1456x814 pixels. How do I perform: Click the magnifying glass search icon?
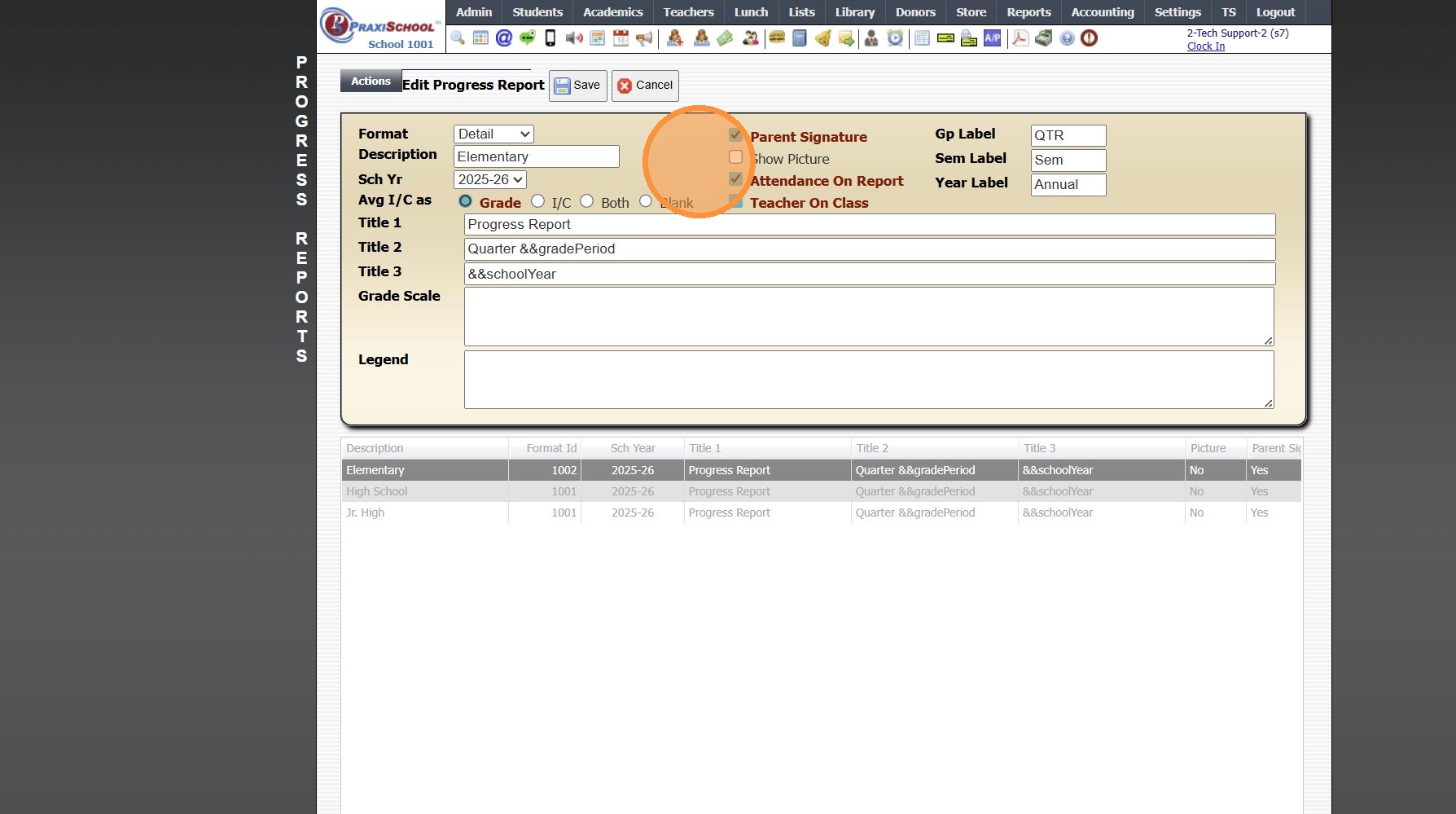(458, 37)
